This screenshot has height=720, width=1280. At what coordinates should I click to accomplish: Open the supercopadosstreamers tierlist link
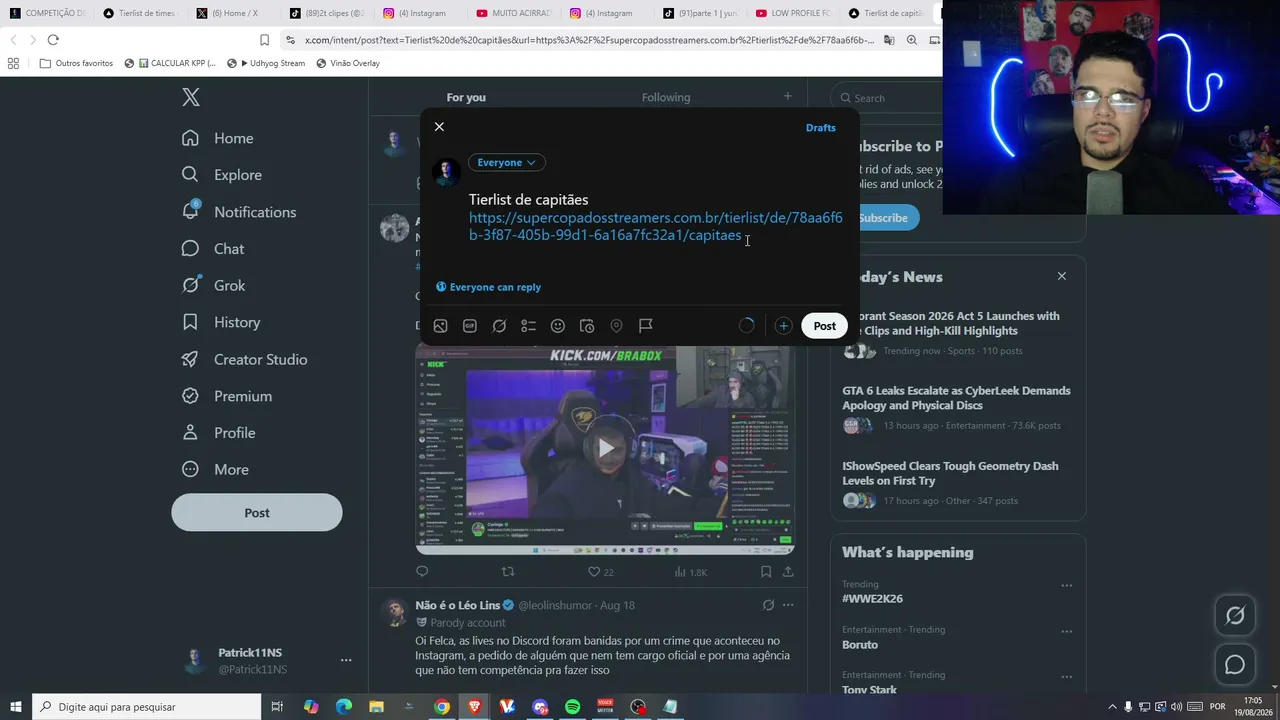pyautogui.click(x=655, y=227)
